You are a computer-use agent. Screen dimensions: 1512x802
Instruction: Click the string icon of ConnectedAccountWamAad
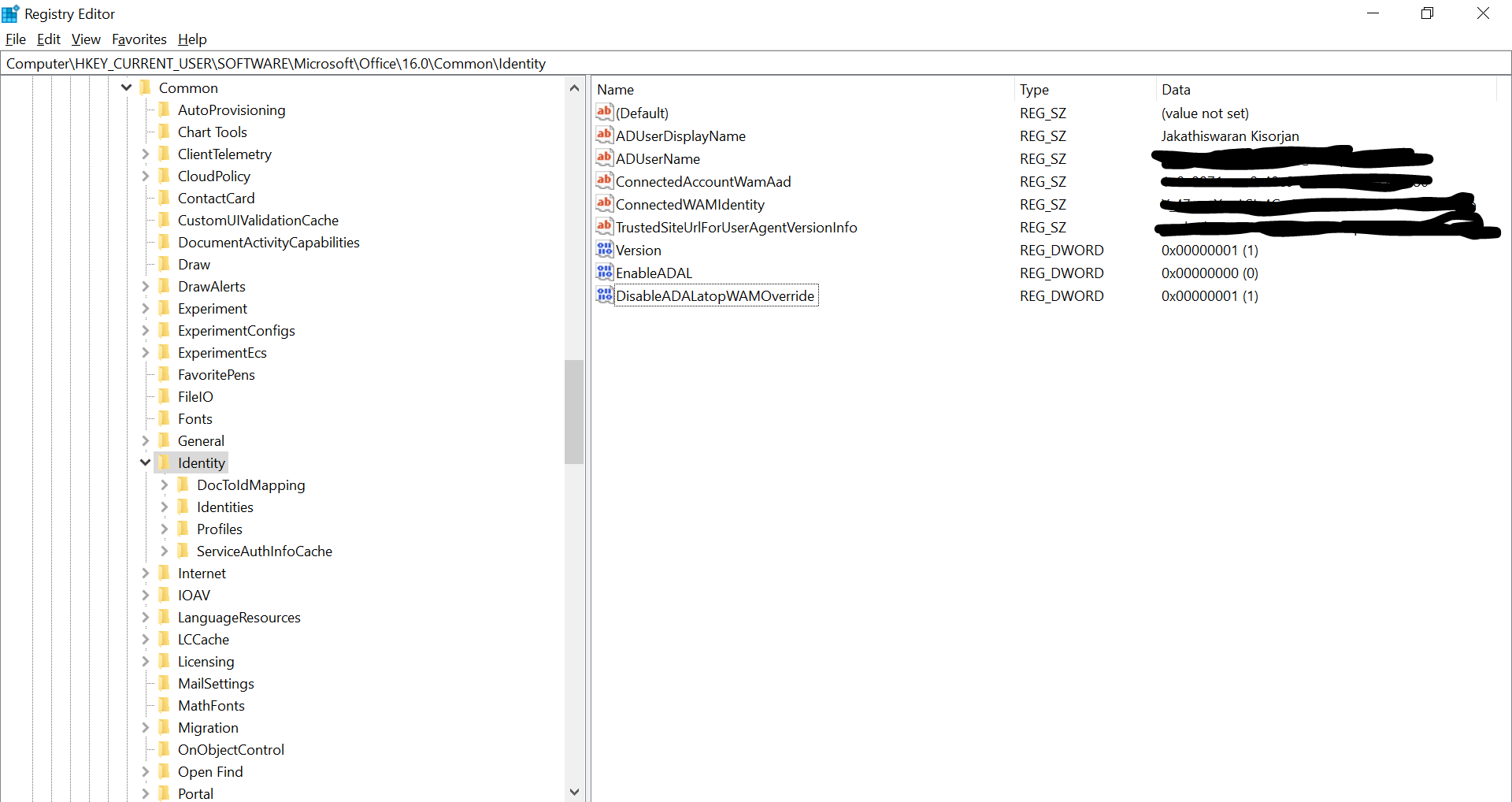604,180
